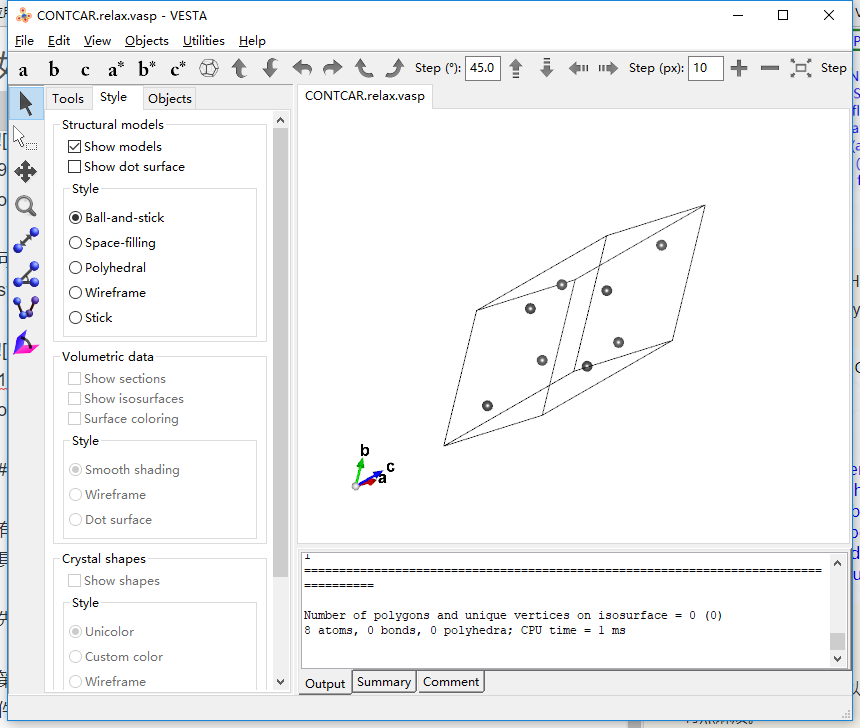Open the Help menu
This screenshot has width=860, height=728.
coord(252,41)
